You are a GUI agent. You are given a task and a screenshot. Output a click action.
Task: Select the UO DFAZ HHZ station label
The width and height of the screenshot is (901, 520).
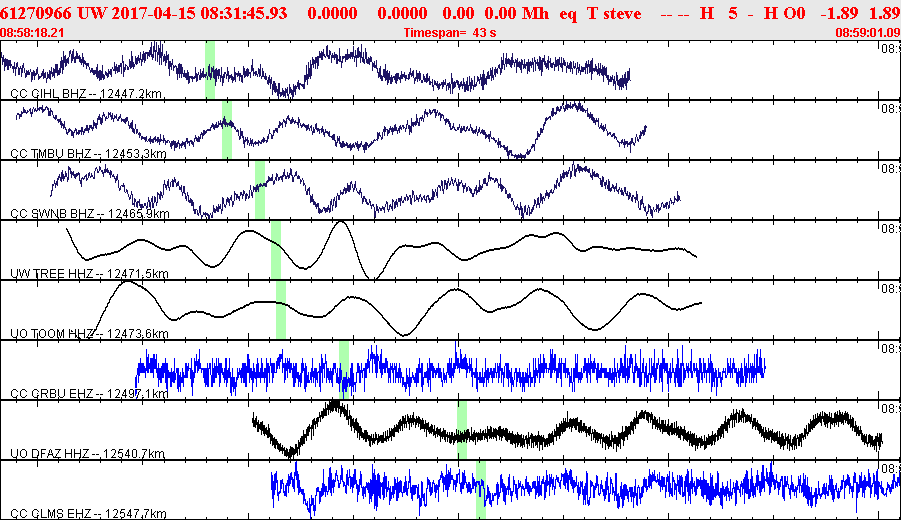pos(87,454)
